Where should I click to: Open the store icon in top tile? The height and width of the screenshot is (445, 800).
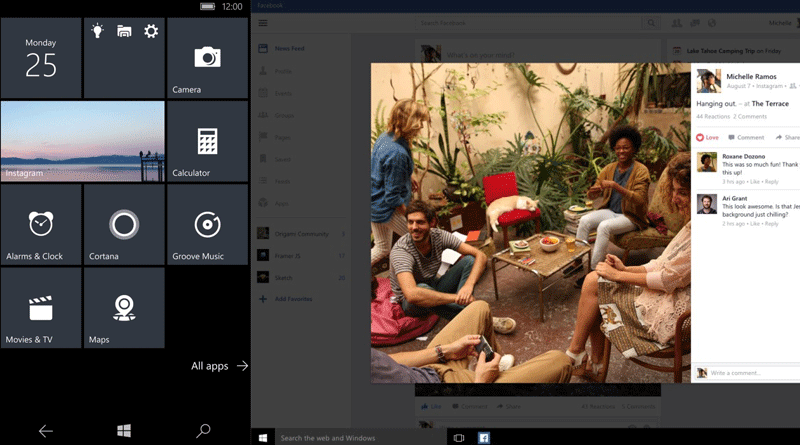tap(124, 31)
